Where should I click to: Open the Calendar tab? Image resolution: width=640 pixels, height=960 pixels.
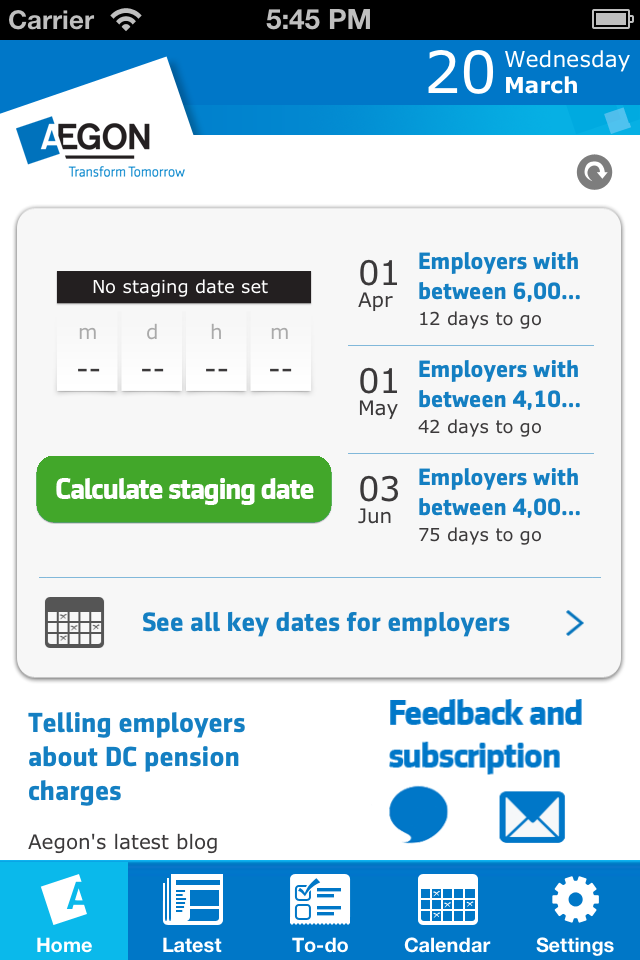click(x=447, y=911)
